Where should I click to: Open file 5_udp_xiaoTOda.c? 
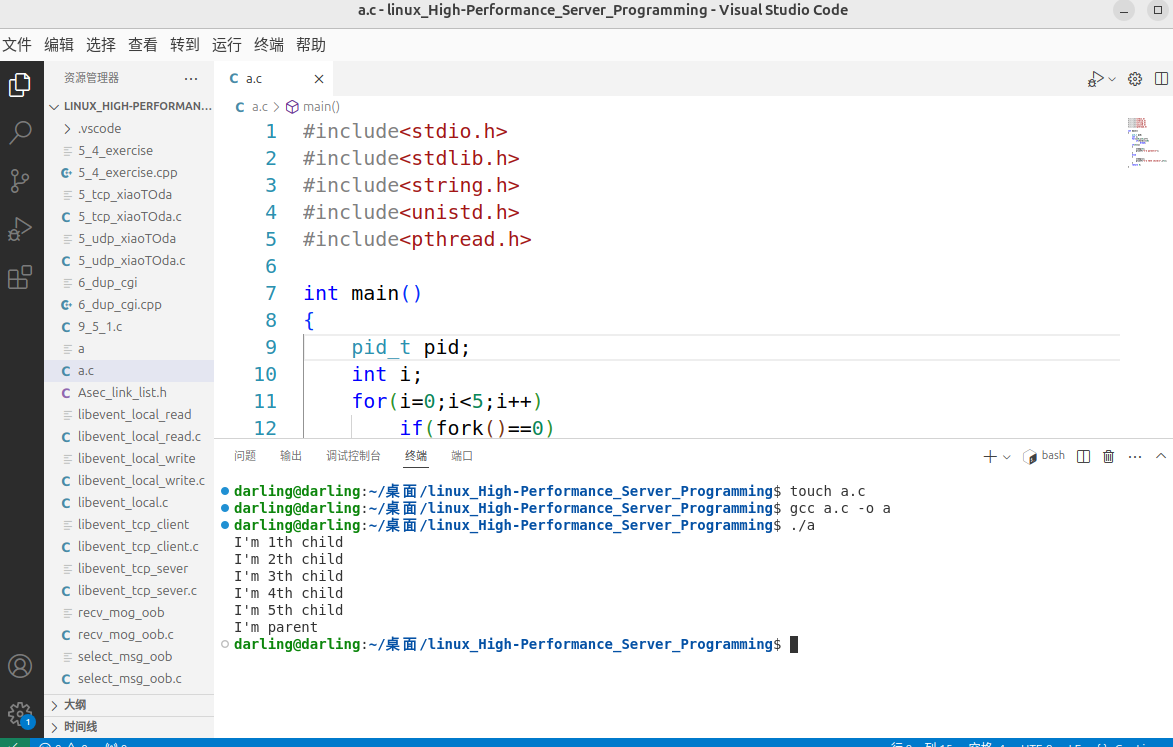click(129, 261)
